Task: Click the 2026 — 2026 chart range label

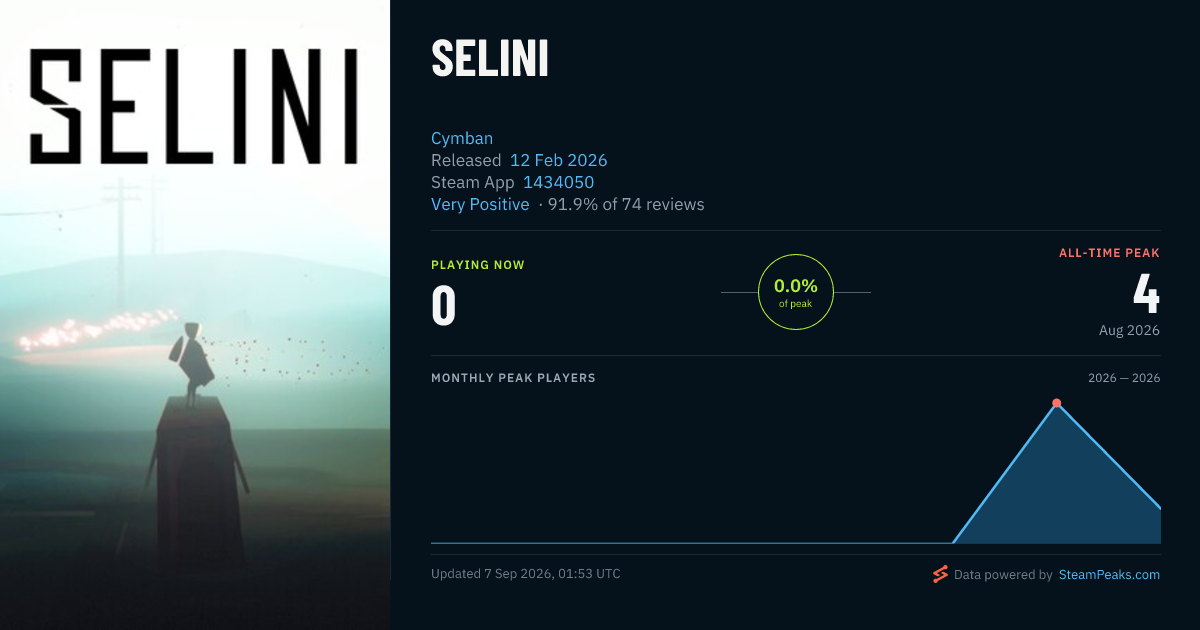Action: (1124, 378)
